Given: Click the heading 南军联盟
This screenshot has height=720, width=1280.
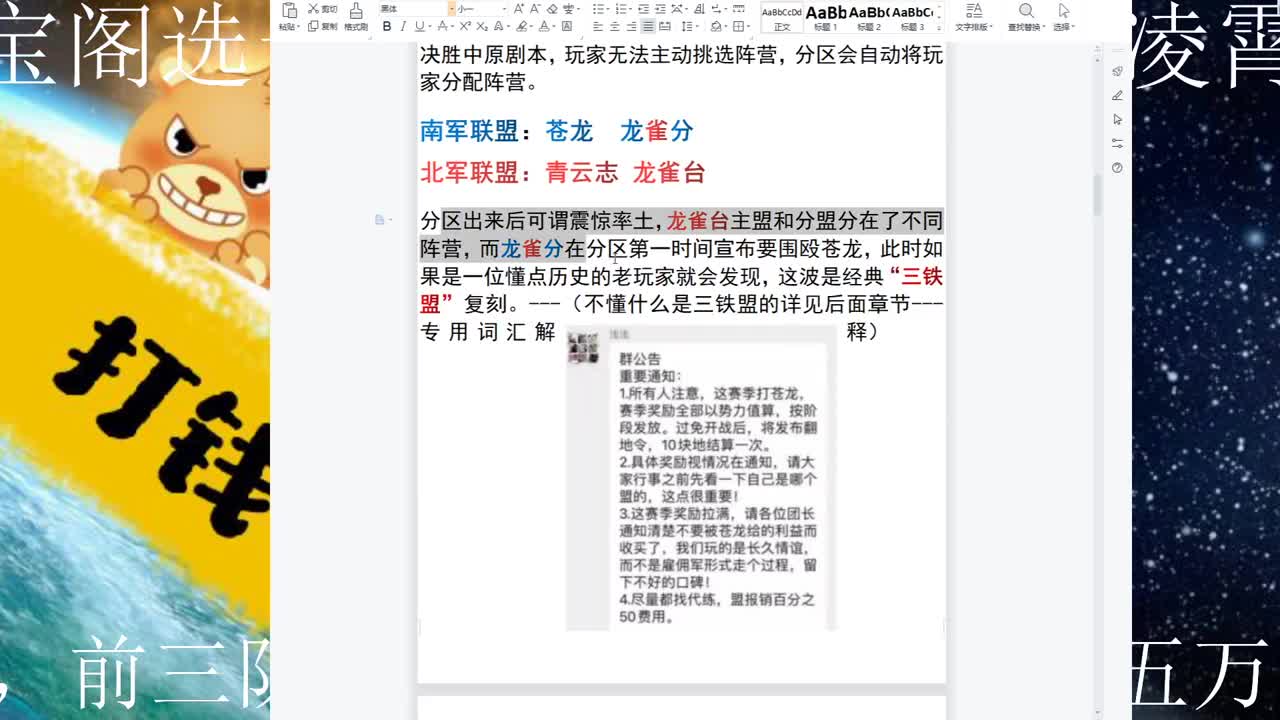Looking at the screenshot, I should 469,131.
